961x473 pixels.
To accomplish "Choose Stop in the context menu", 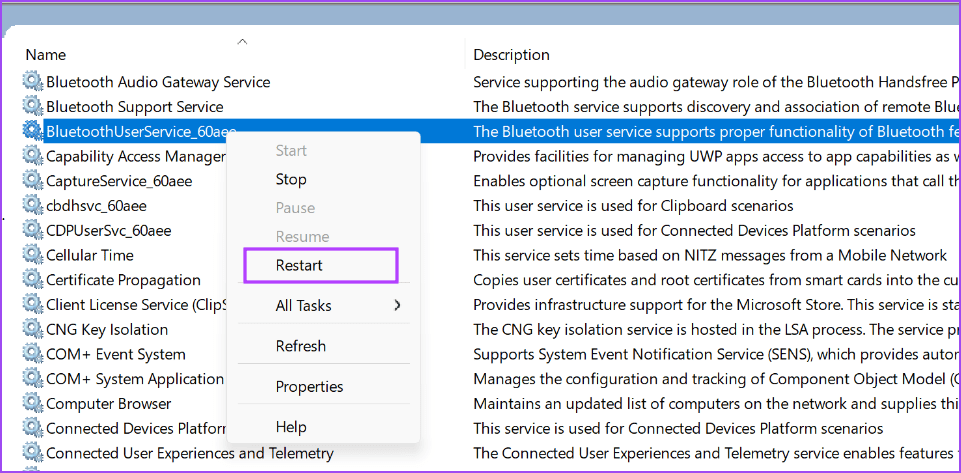I will [x=291, y=180].
